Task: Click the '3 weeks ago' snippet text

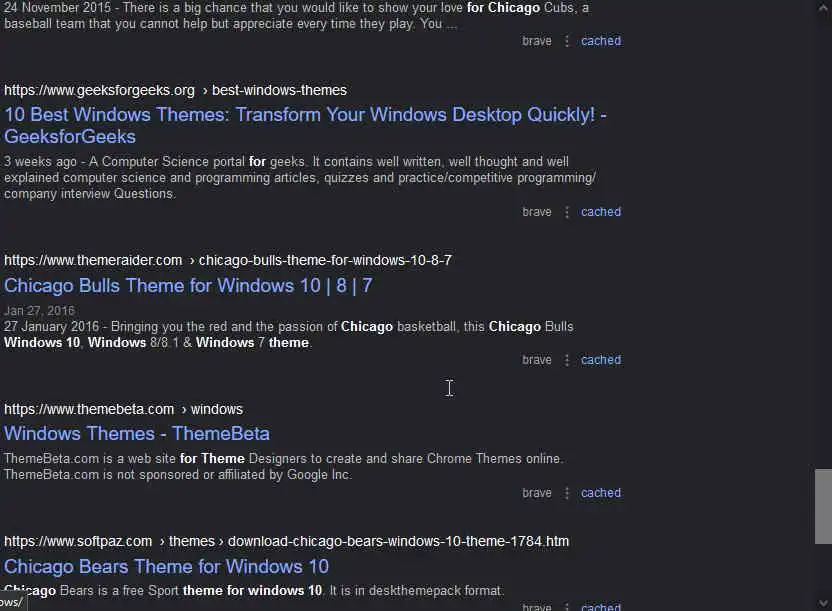Action: tap(40, 161)
